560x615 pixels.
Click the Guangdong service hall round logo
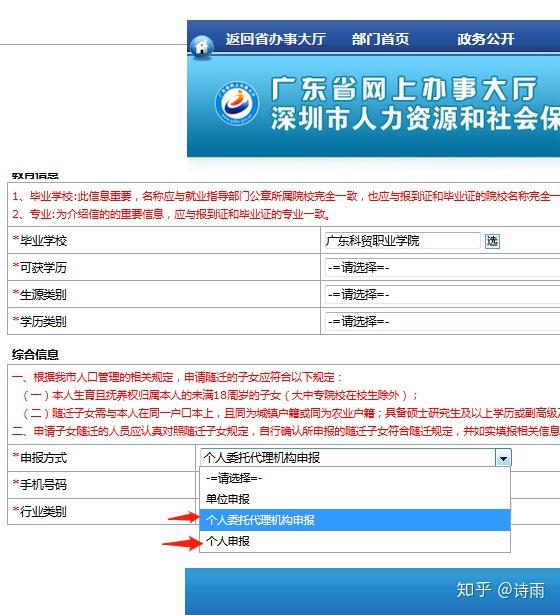pos(237,103)
